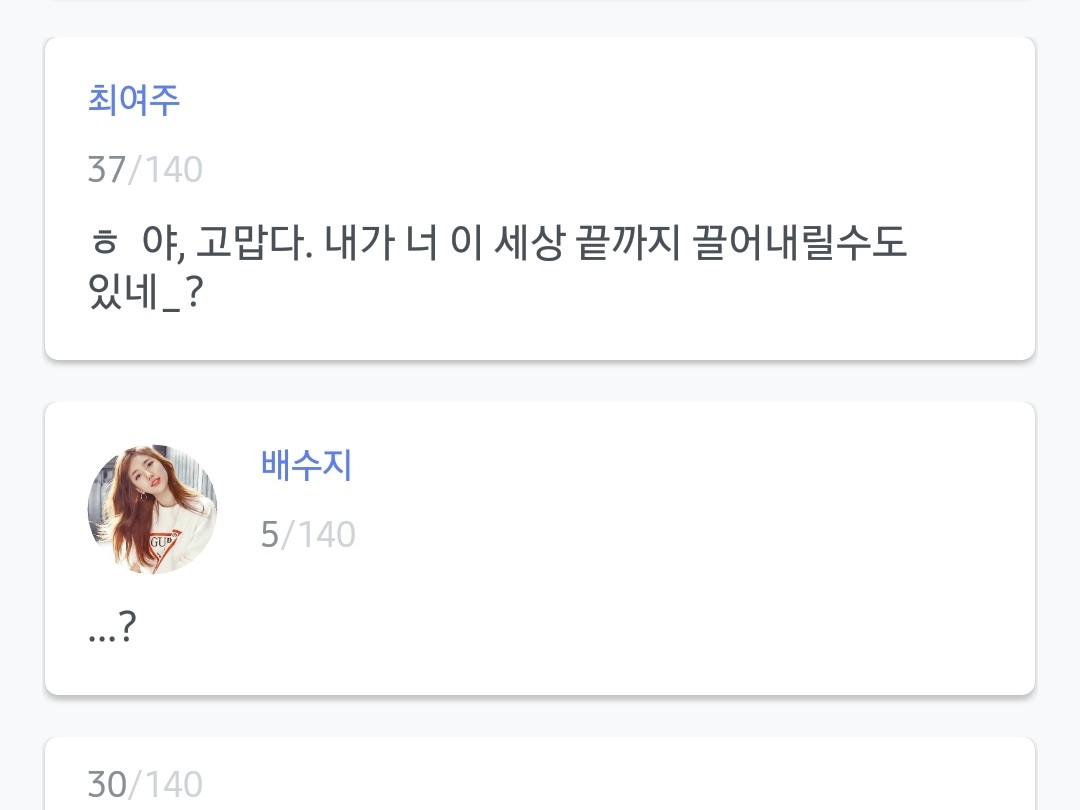Screen dimensions: 1080x810
Task: Click the number 5 under 배수지
Action: click(269, 535)
